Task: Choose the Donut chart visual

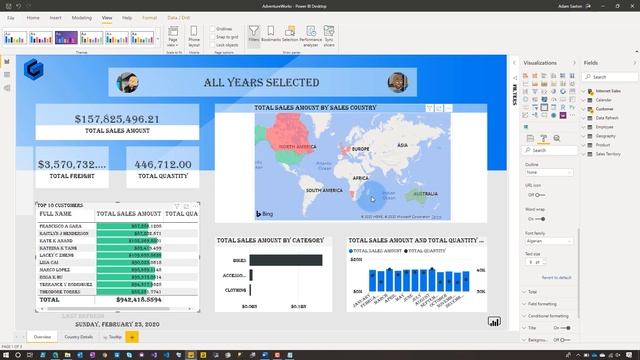Action: [563, 91]
